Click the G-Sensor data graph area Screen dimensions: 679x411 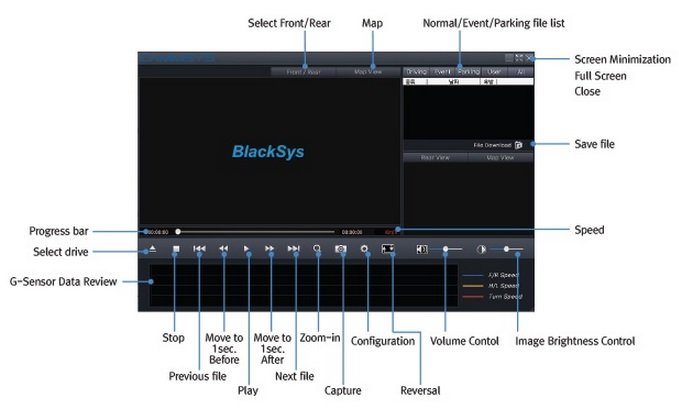click(304, 285)
